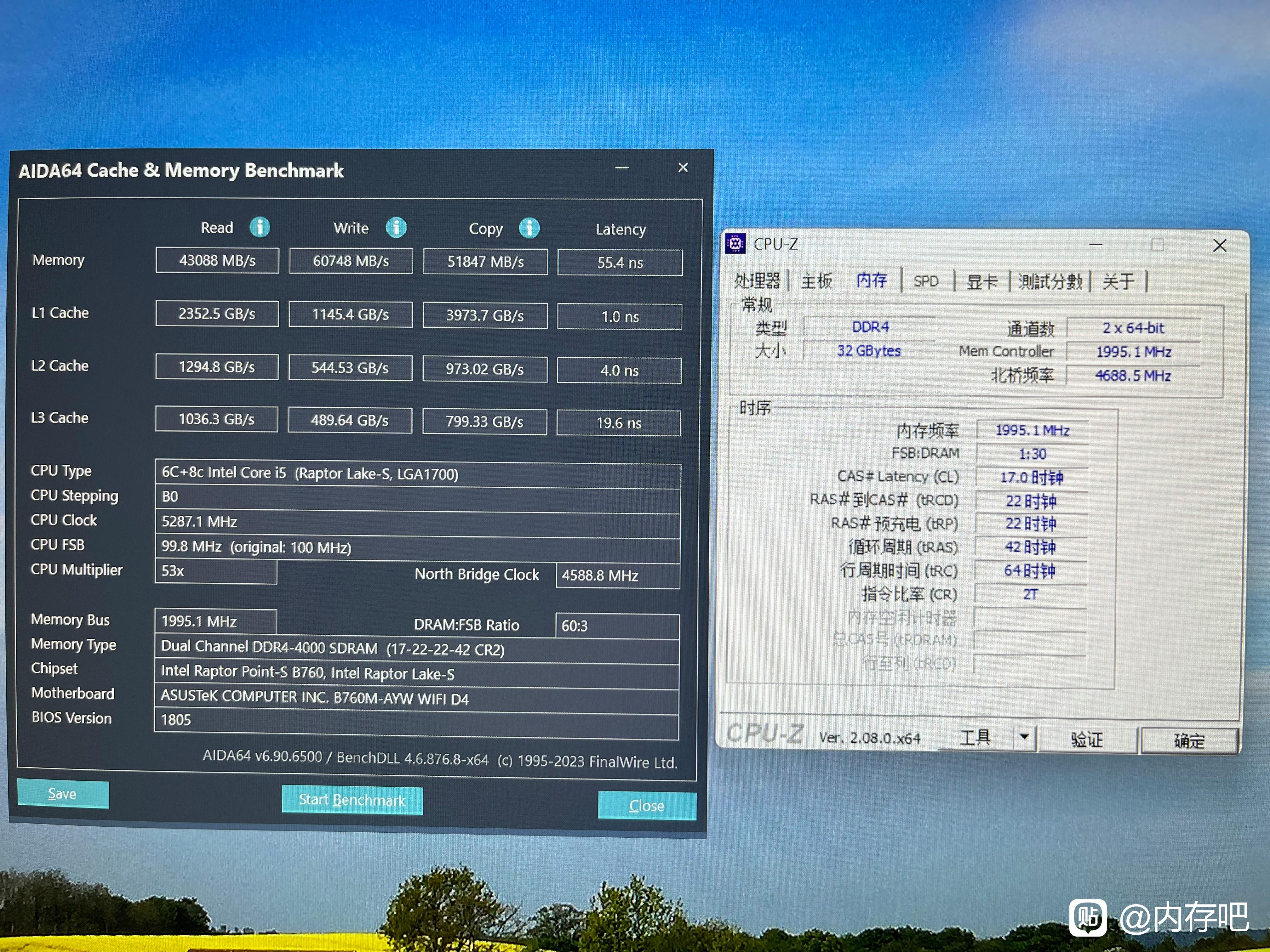The image size is (1270, 952).
Task: Minimize the AIDA64 benchmark window
Action: point(622,168)
